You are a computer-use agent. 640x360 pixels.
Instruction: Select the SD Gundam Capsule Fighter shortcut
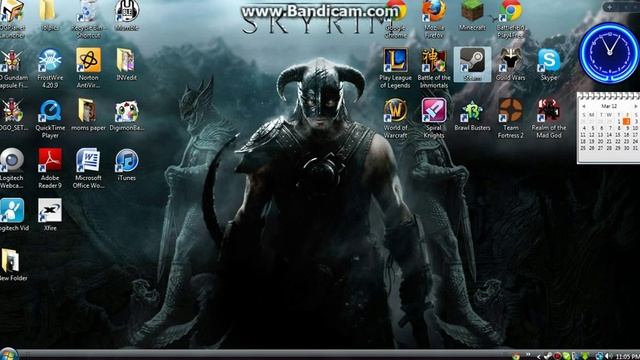(13, 69)
